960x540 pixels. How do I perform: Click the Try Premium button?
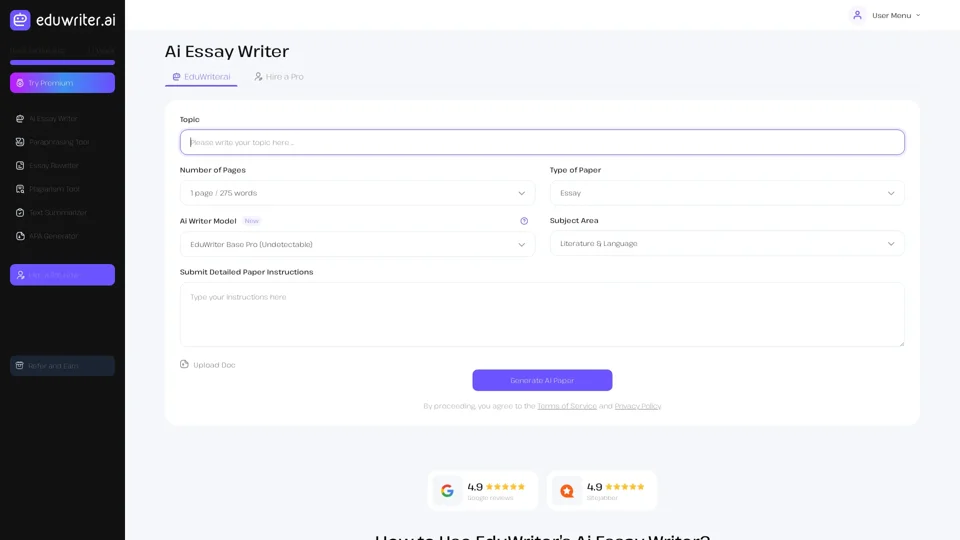(x=62, y=83)
